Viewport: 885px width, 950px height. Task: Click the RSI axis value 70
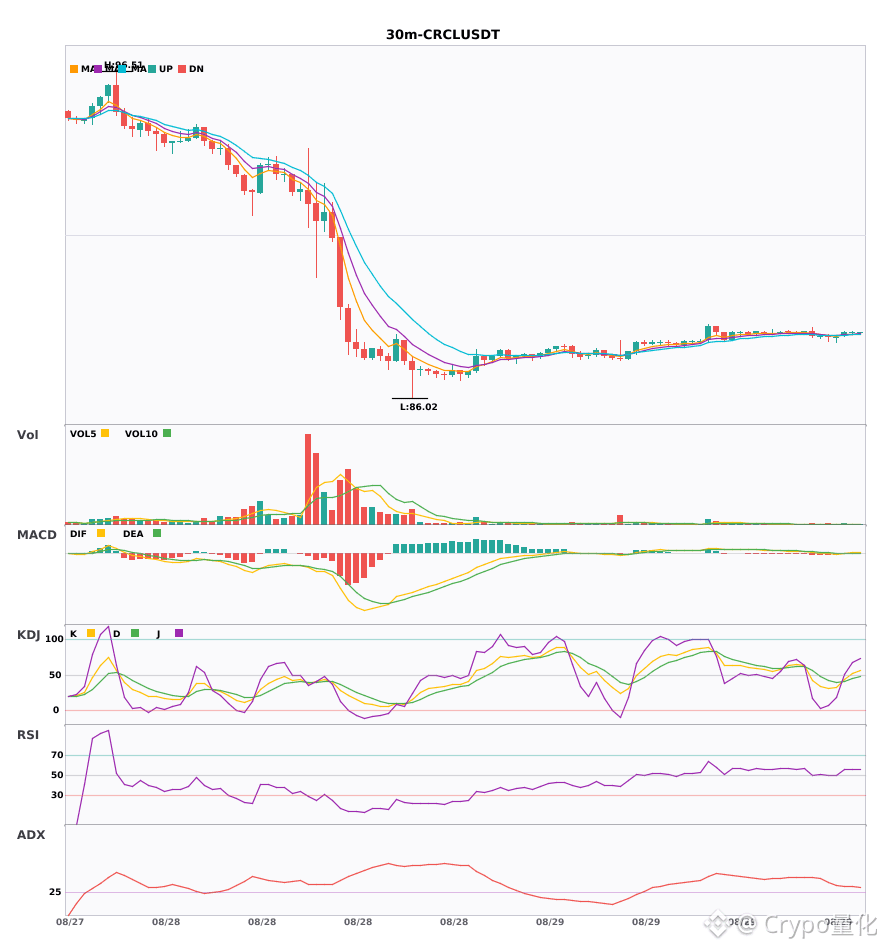coord(57,755)
